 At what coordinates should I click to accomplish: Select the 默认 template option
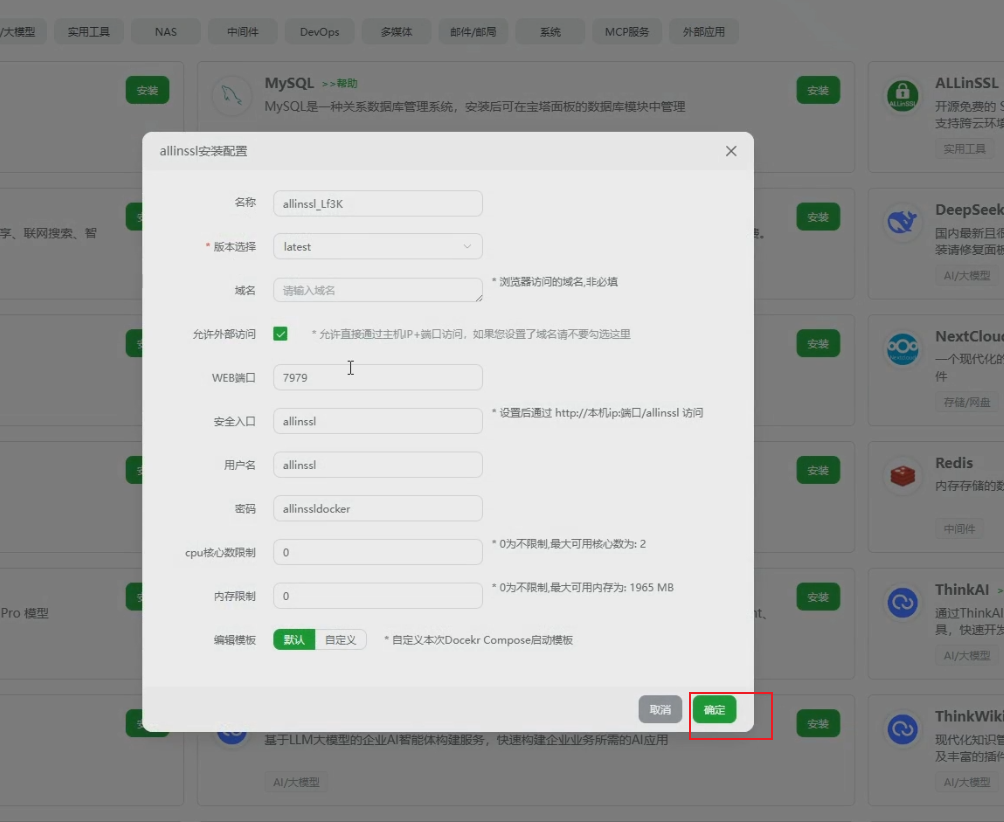293,639
